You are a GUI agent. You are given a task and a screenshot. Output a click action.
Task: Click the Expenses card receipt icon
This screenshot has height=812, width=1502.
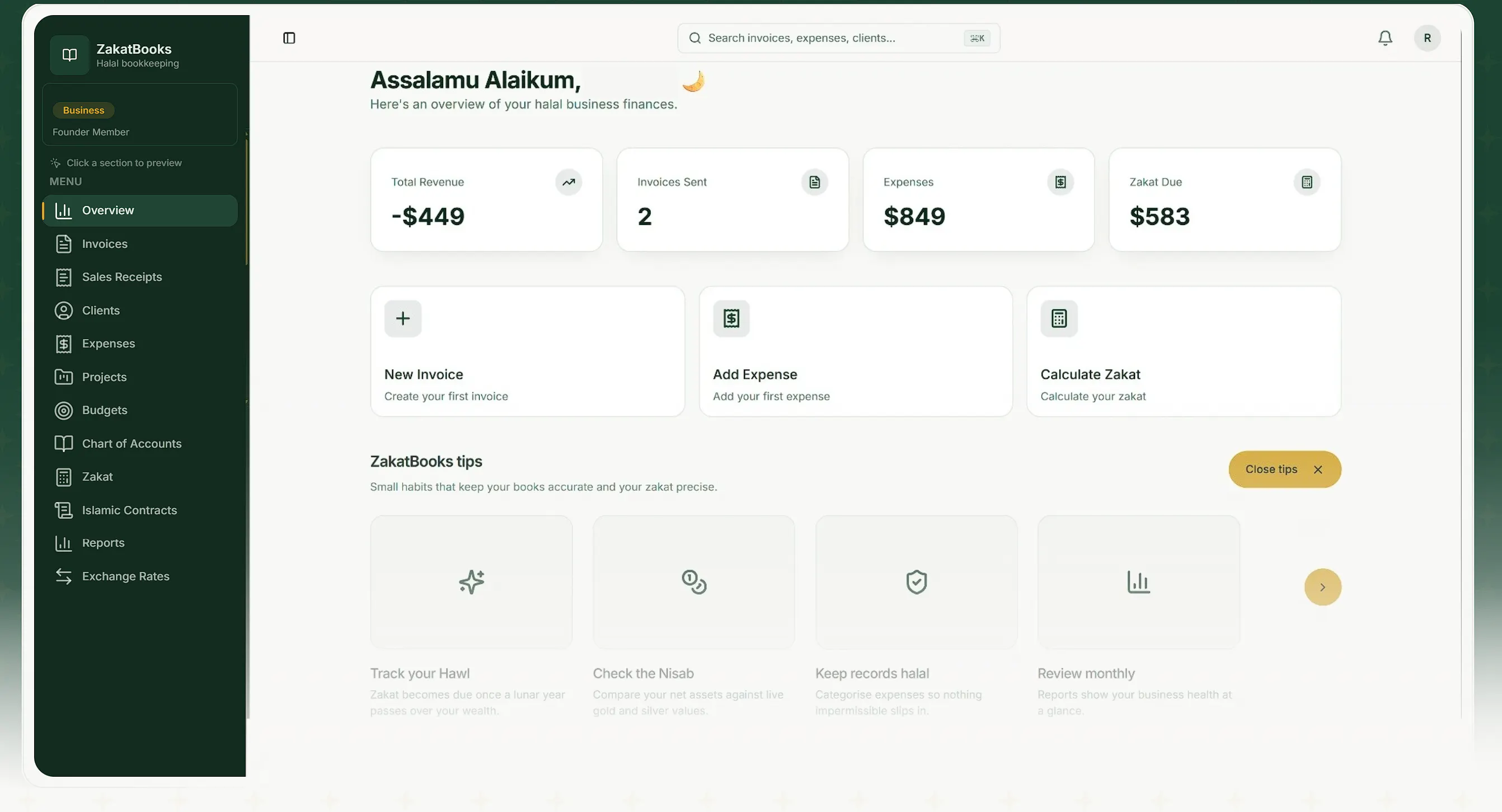coord(1060,182)
